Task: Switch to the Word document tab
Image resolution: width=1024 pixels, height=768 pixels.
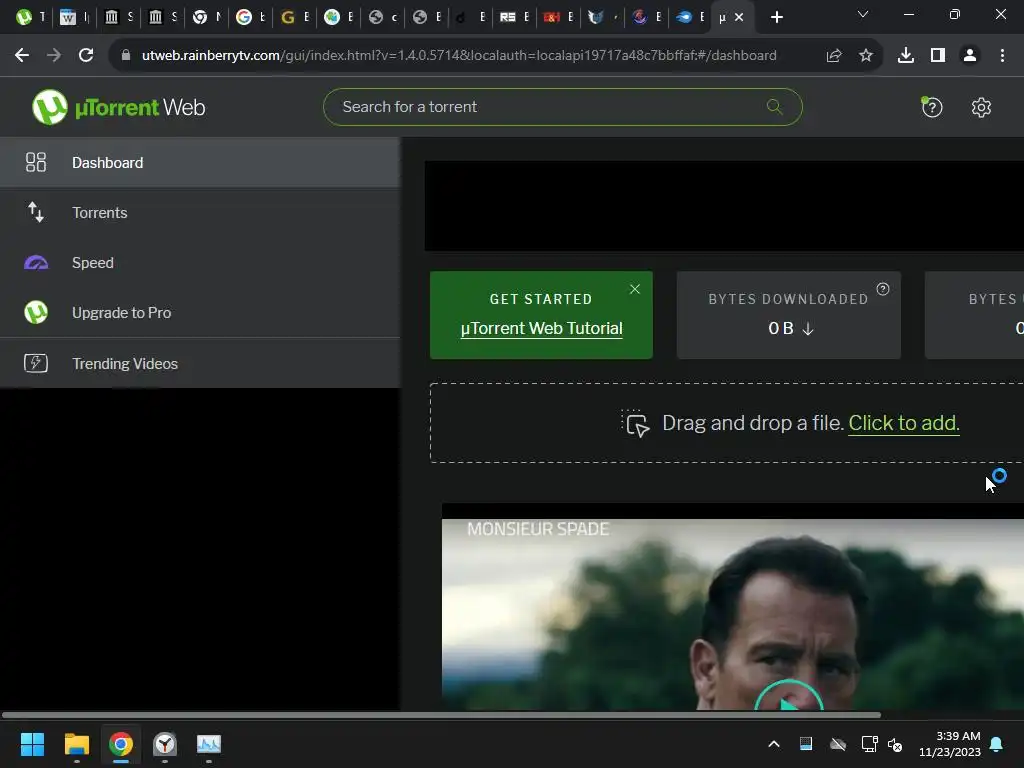Action: click(x=74, y=17)
